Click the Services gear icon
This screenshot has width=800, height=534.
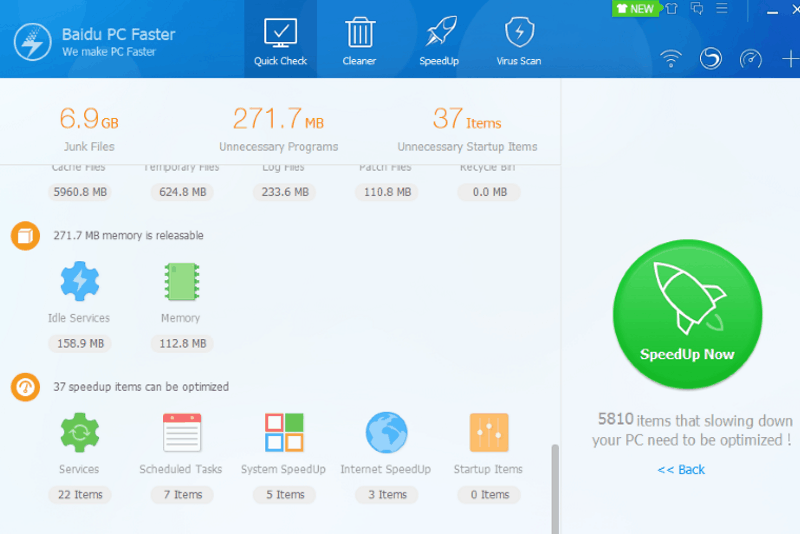pos(80,433)
